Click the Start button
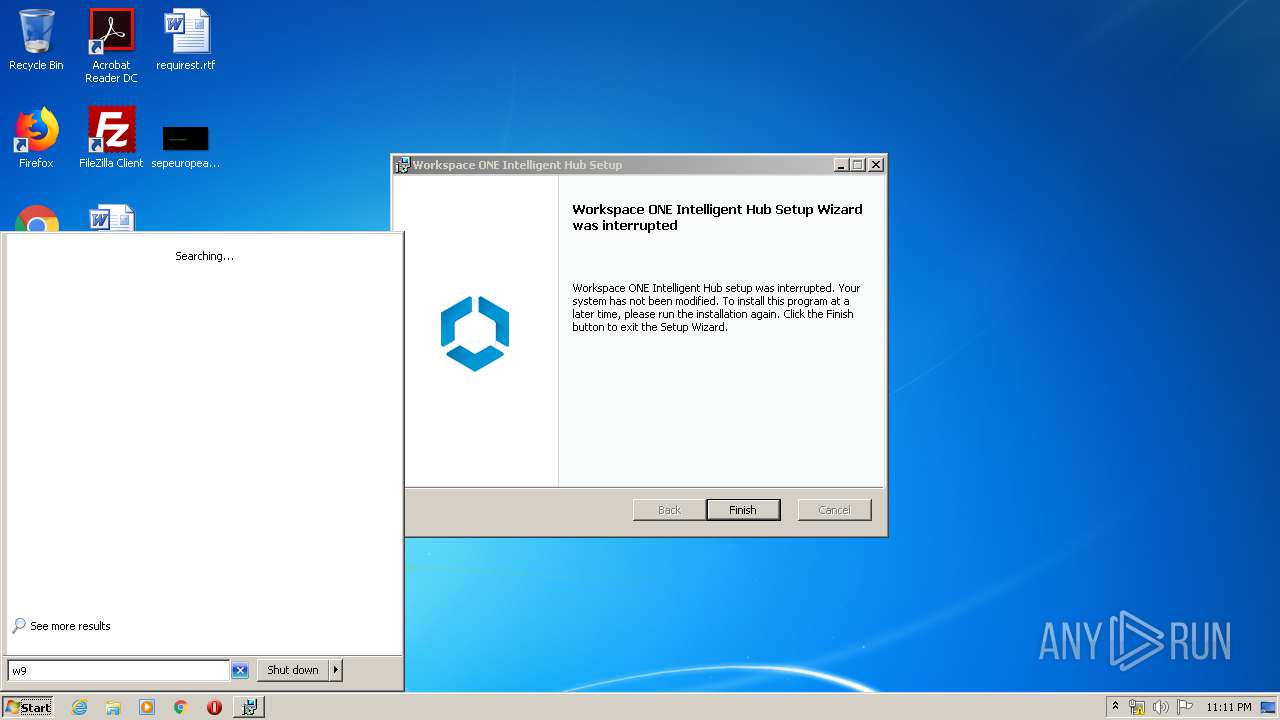Image resolution: width=1280 pixels, height=720 pixels. (28, 707)
